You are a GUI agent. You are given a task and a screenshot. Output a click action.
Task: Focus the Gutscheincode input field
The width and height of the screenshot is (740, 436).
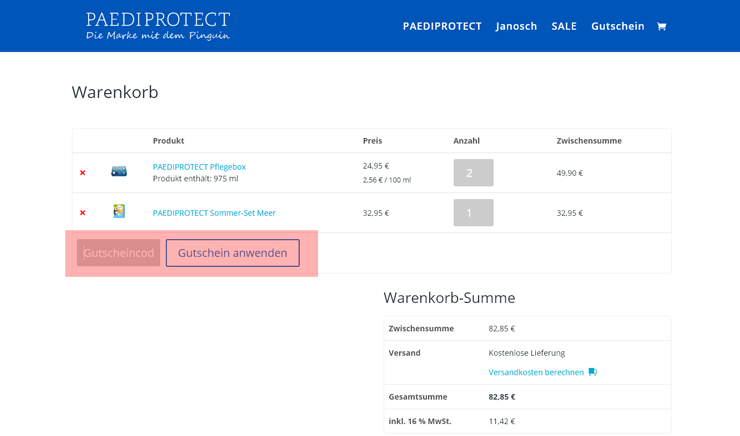(x=118, y=253)
